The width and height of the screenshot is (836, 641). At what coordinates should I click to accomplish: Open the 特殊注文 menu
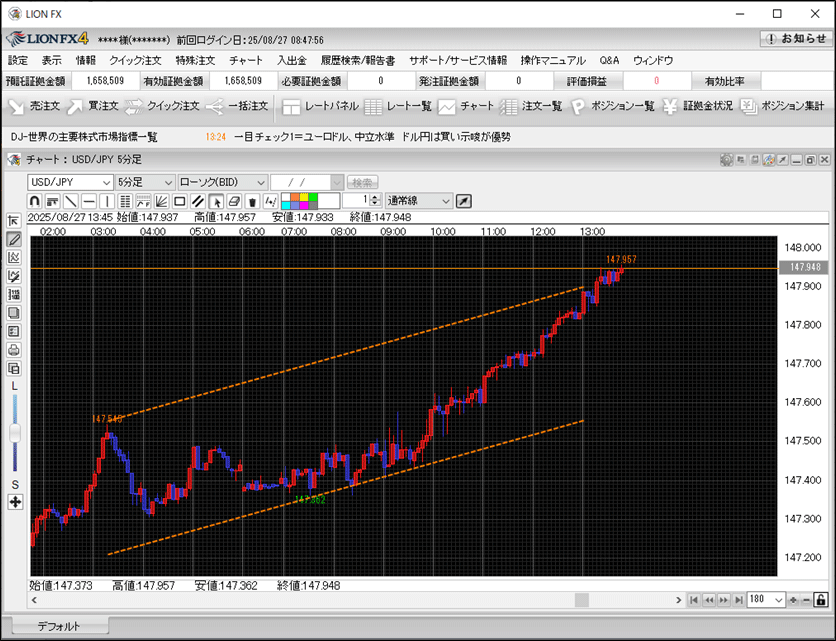click(x=195, y=60)
